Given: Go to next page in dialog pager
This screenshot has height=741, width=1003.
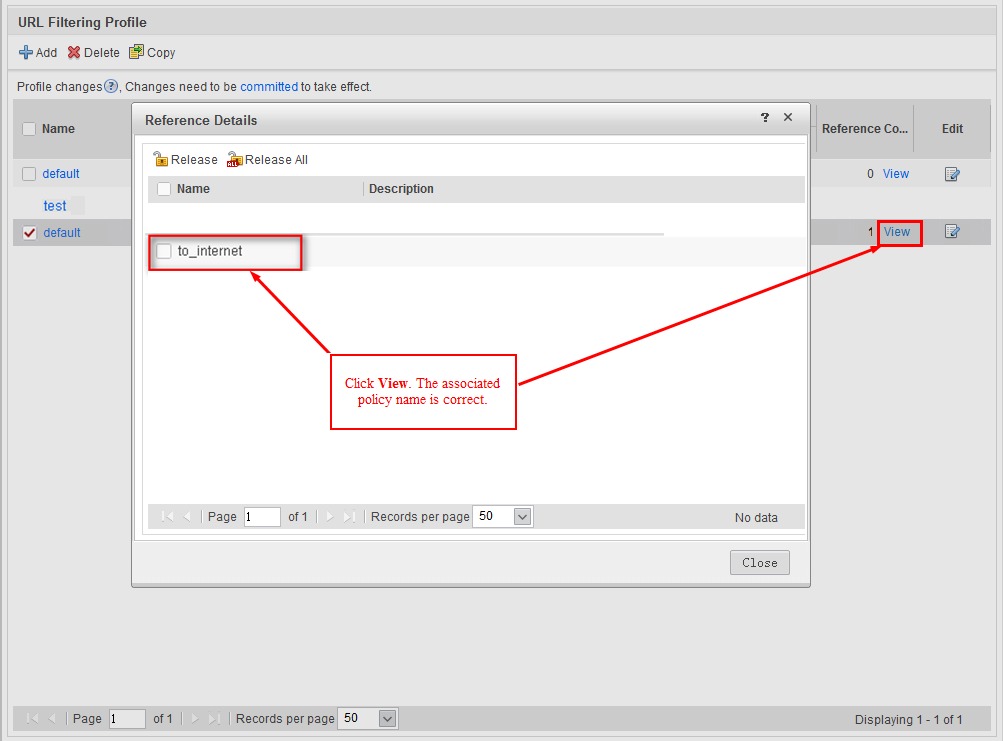Looking at the screenshot, I should 329,516.
